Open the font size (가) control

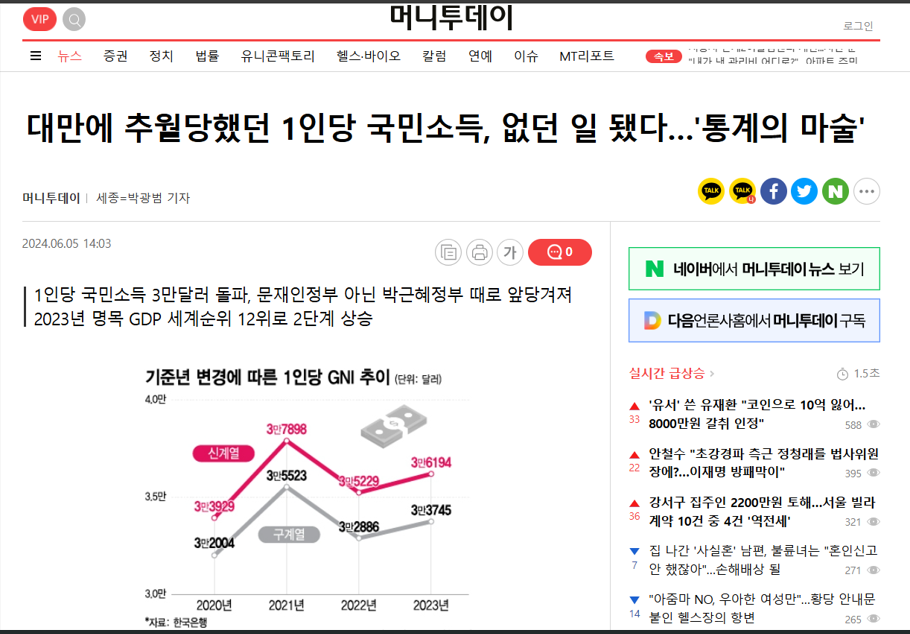point(509,252)
